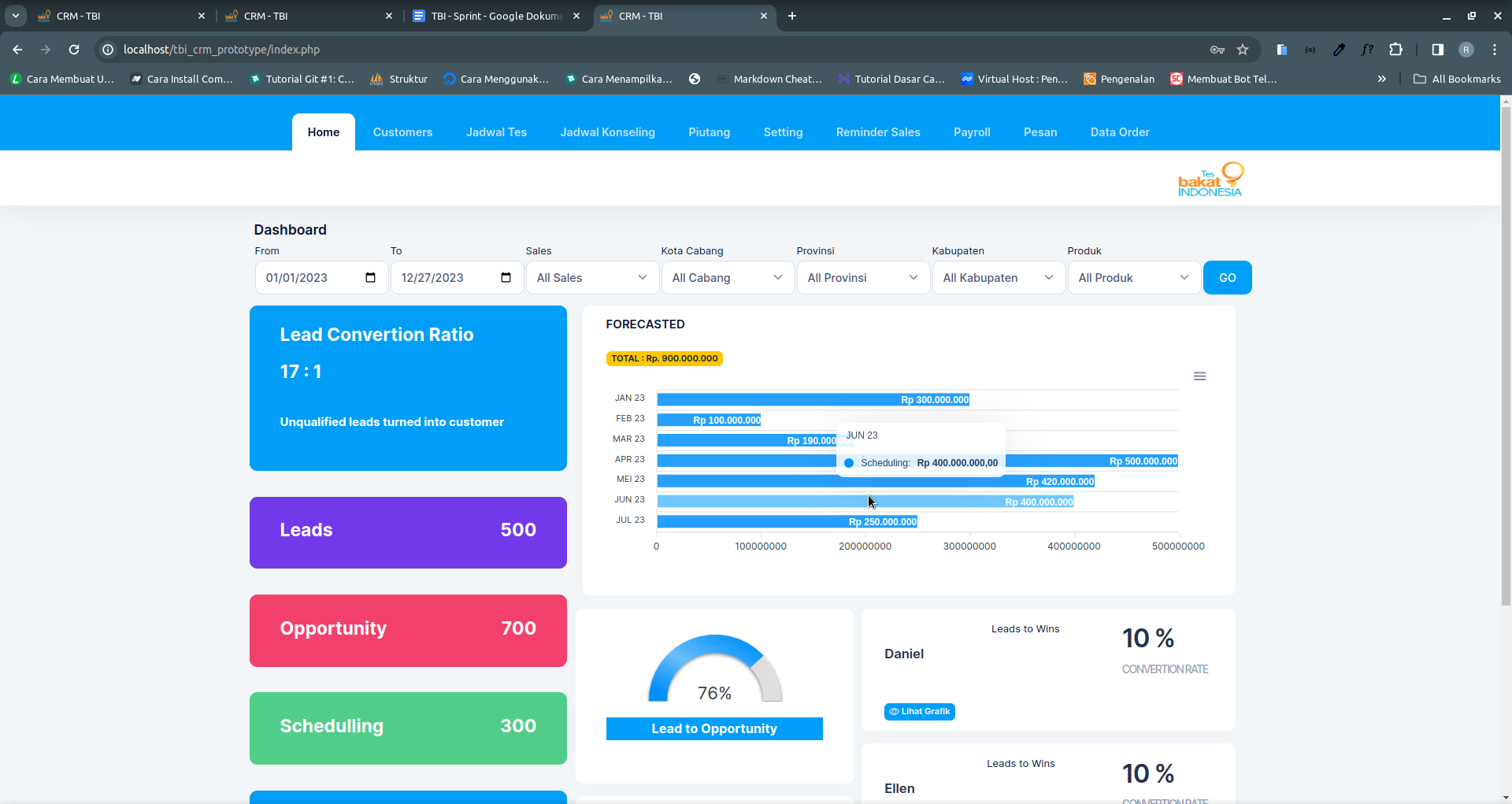
Task: Click the Cara Install Com... bookmark
Action: [x=182, y=79]
